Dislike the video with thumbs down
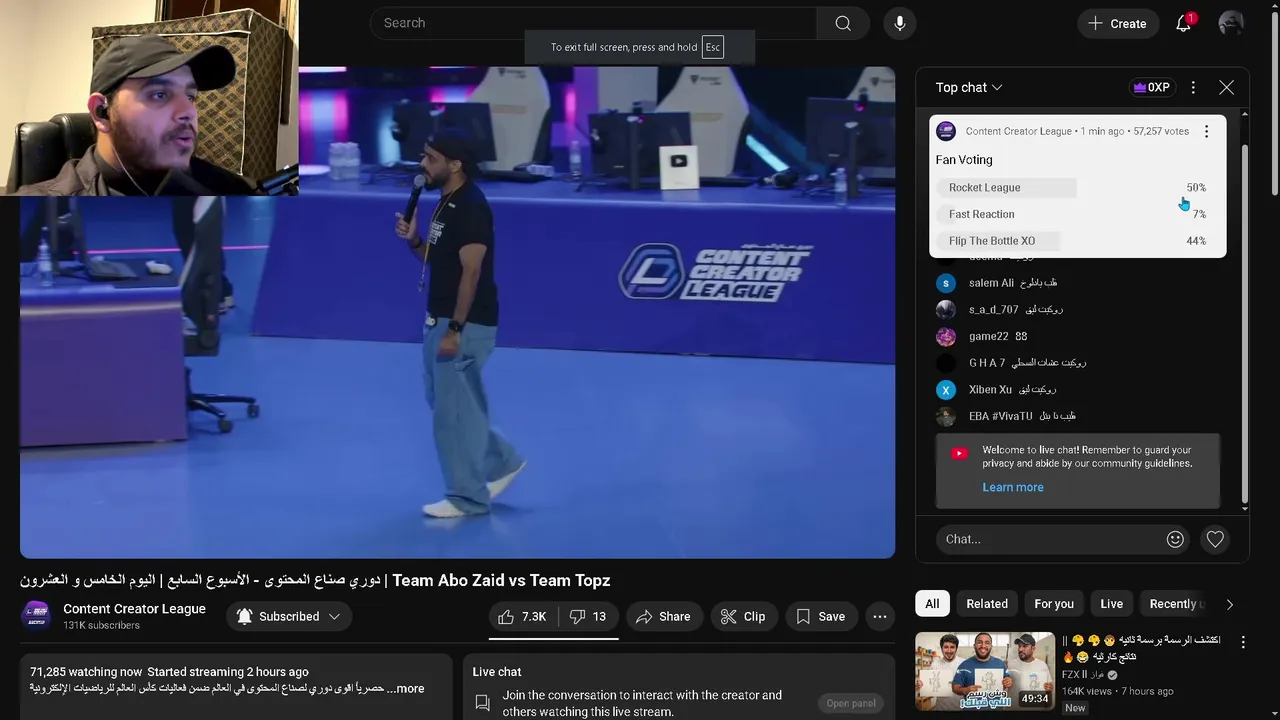The image size is (1280, 720). pos(588,617)
